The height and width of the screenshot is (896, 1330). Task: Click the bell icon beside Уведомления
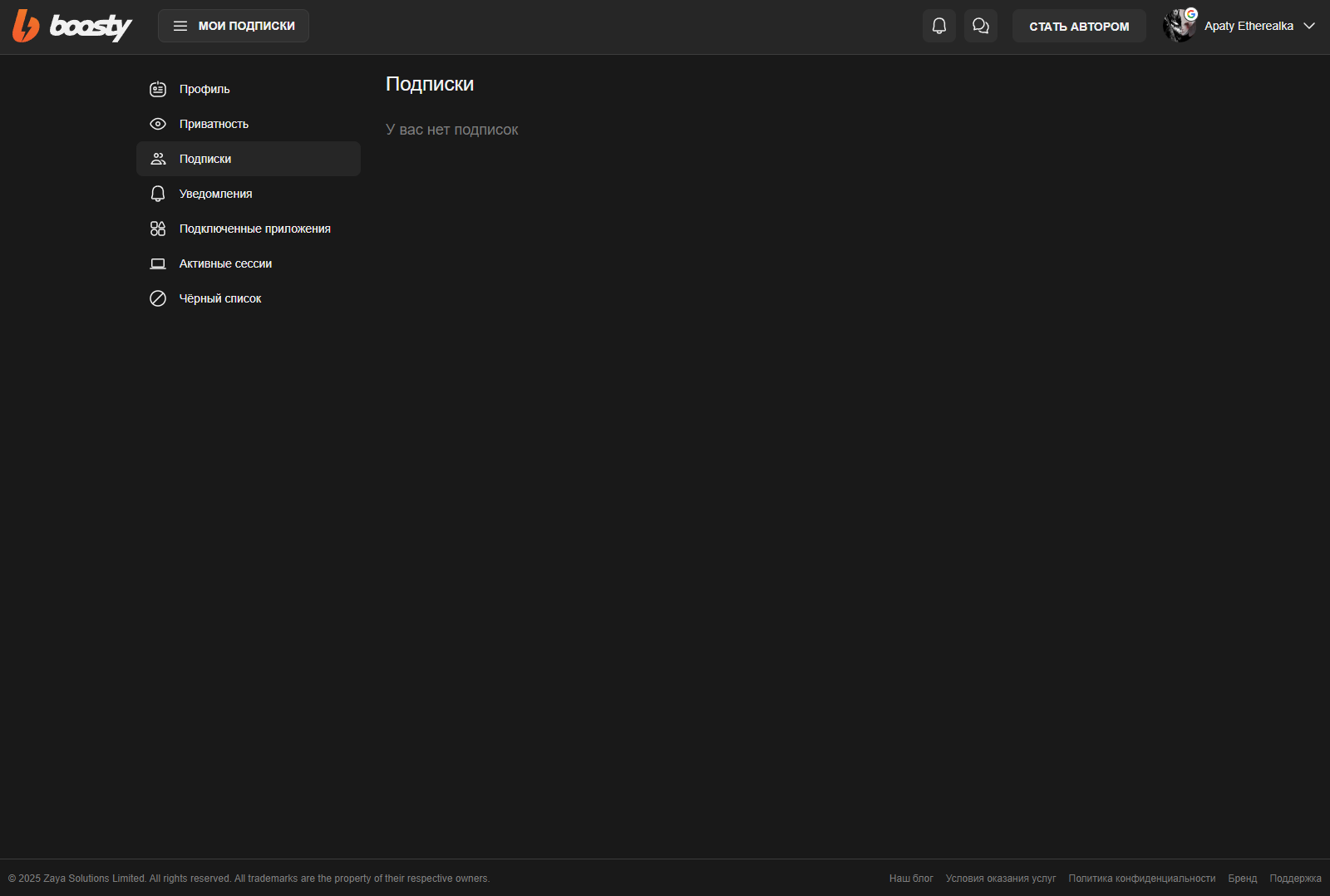(158, 194)
